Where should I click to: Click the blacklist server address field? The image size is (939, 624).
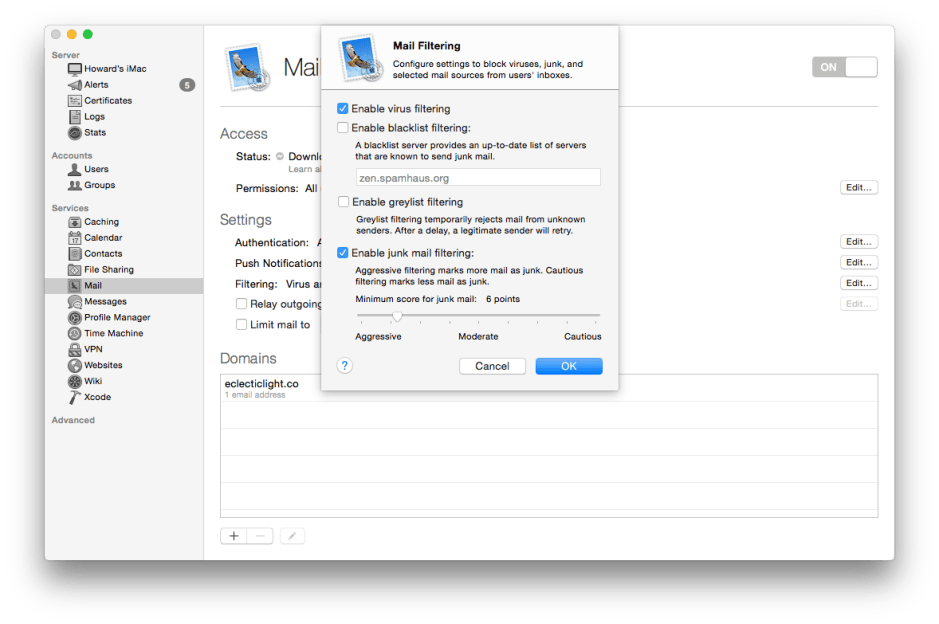point(477,177)
